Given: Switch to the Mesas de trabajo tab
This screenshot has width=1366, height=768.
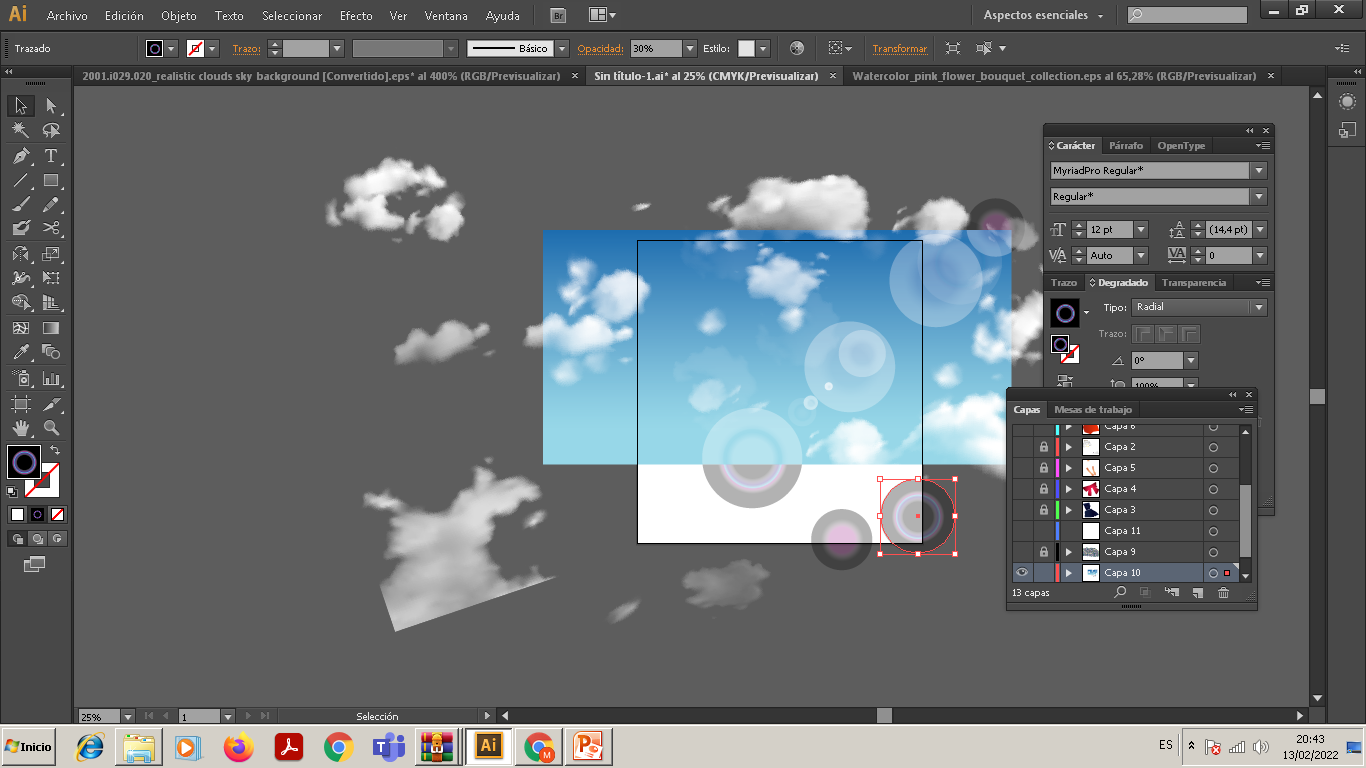Looking at the screenshot, I should (x=1093, y=410).
